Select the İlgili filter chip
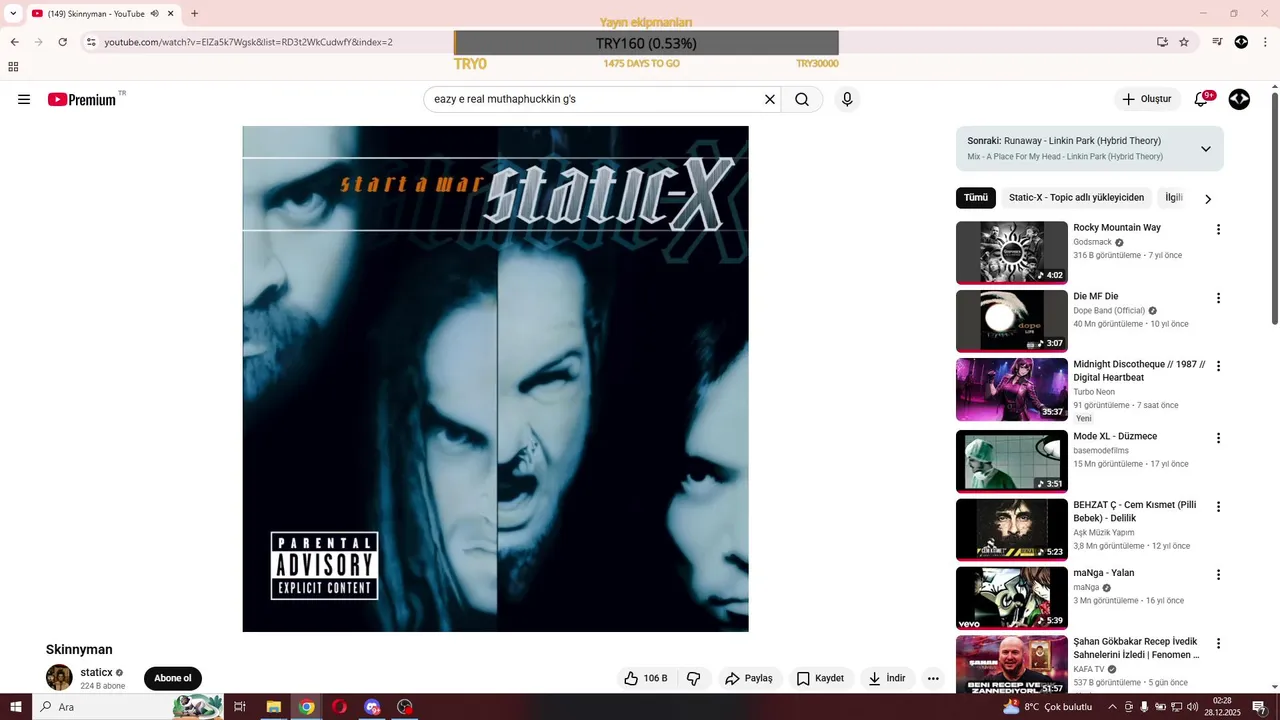Screen dimensions: 1280x720 point(1174,198)
